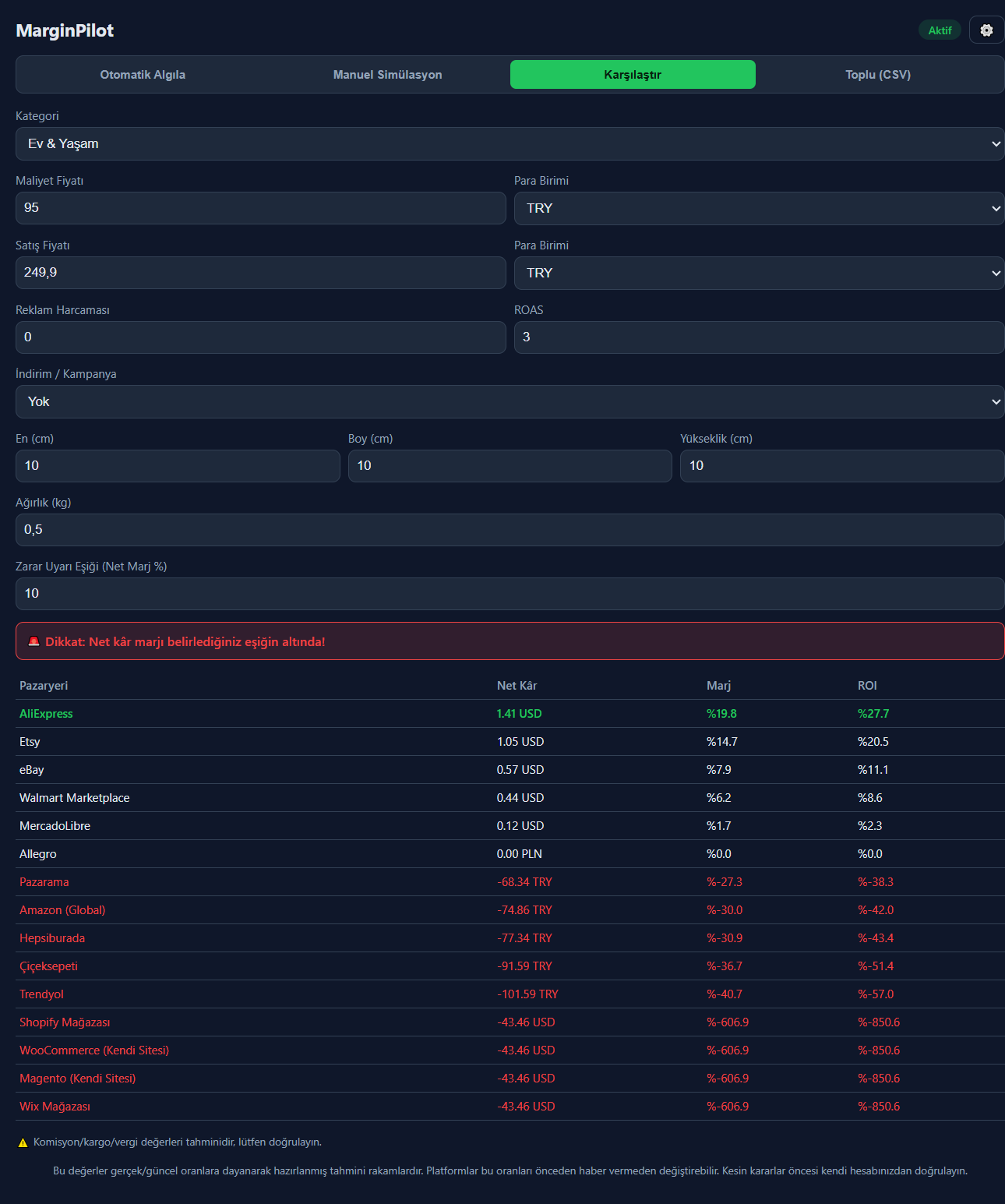Click into the Satış Fiyatı field

(x=261, y=273)
